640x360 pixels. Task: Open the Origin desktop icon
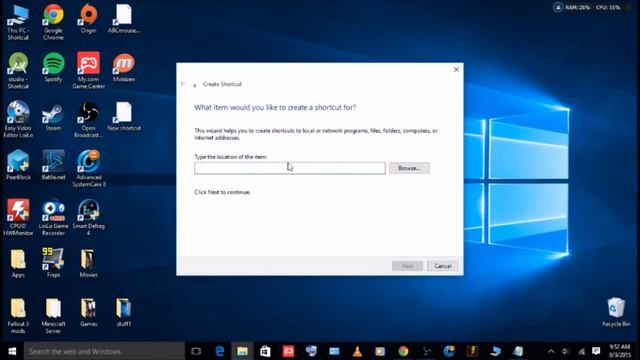coord(89,18)
